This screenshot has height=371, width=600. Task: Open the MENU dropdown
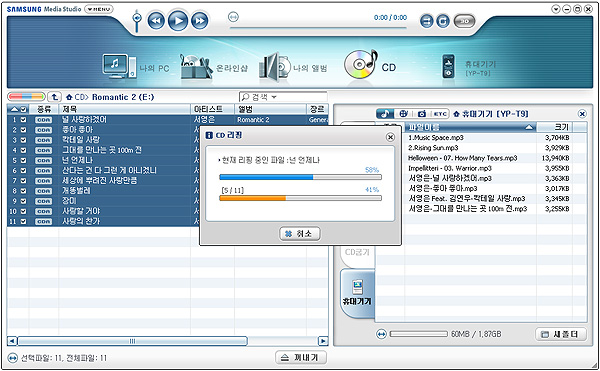coord(99,9)
